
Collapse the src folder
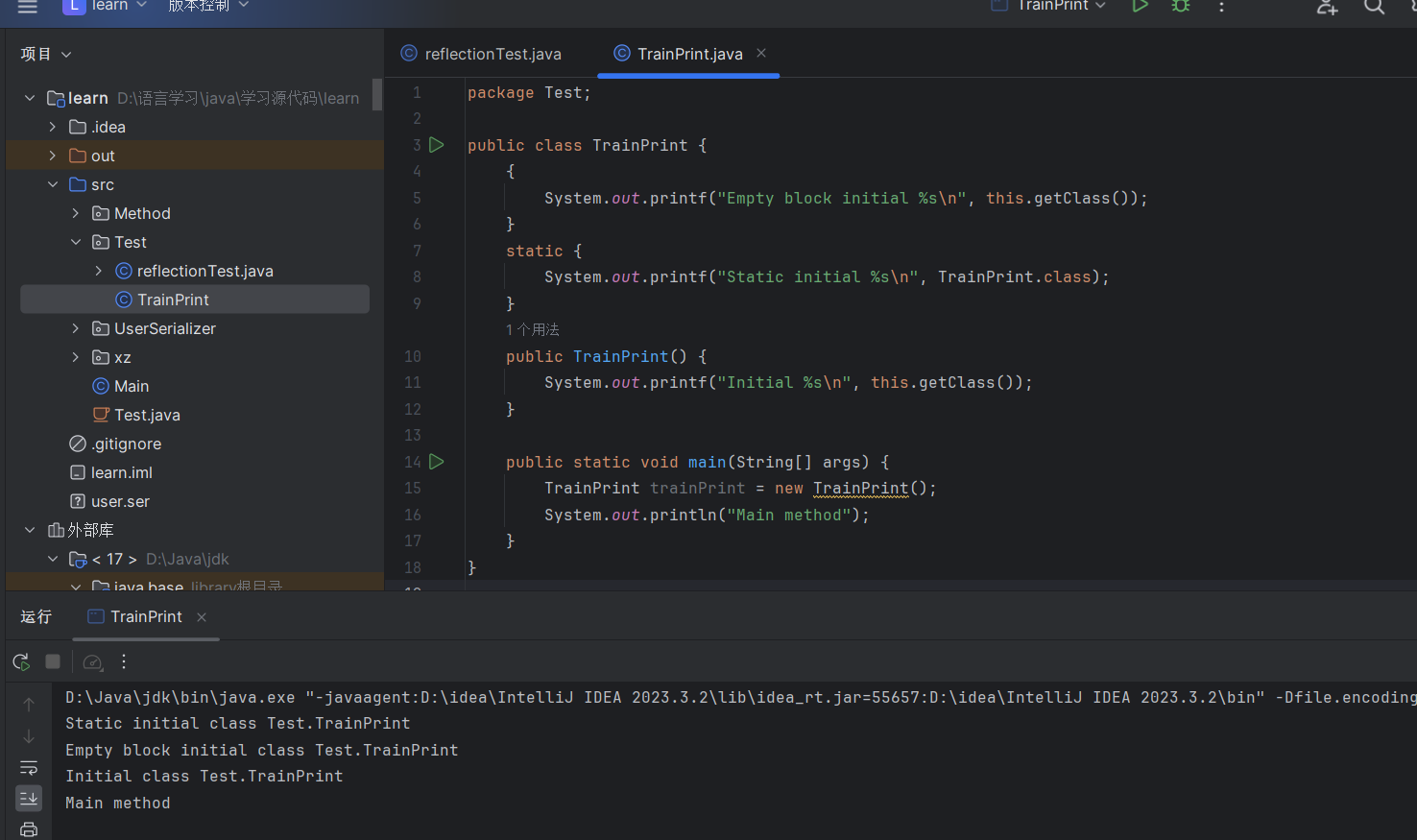53,184
